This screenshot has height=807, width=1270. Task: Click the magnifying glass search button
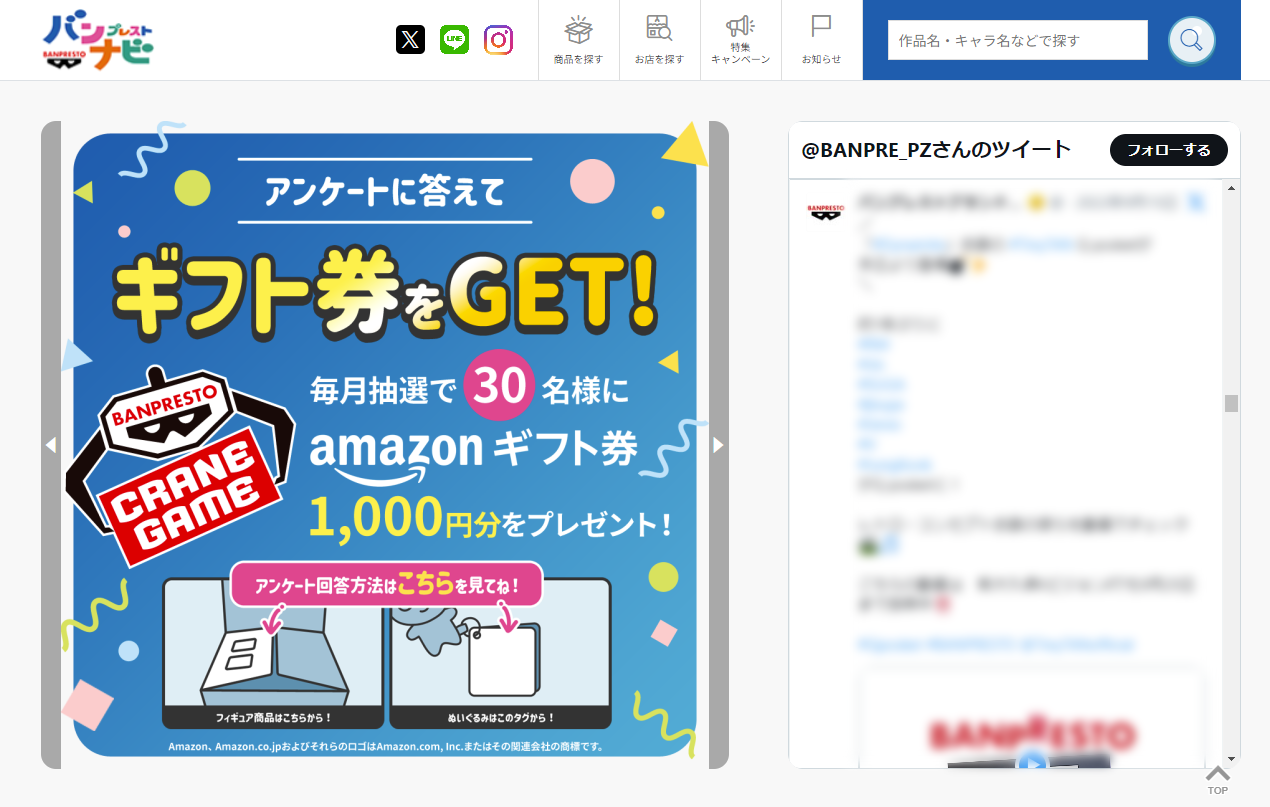[1191, 40]
